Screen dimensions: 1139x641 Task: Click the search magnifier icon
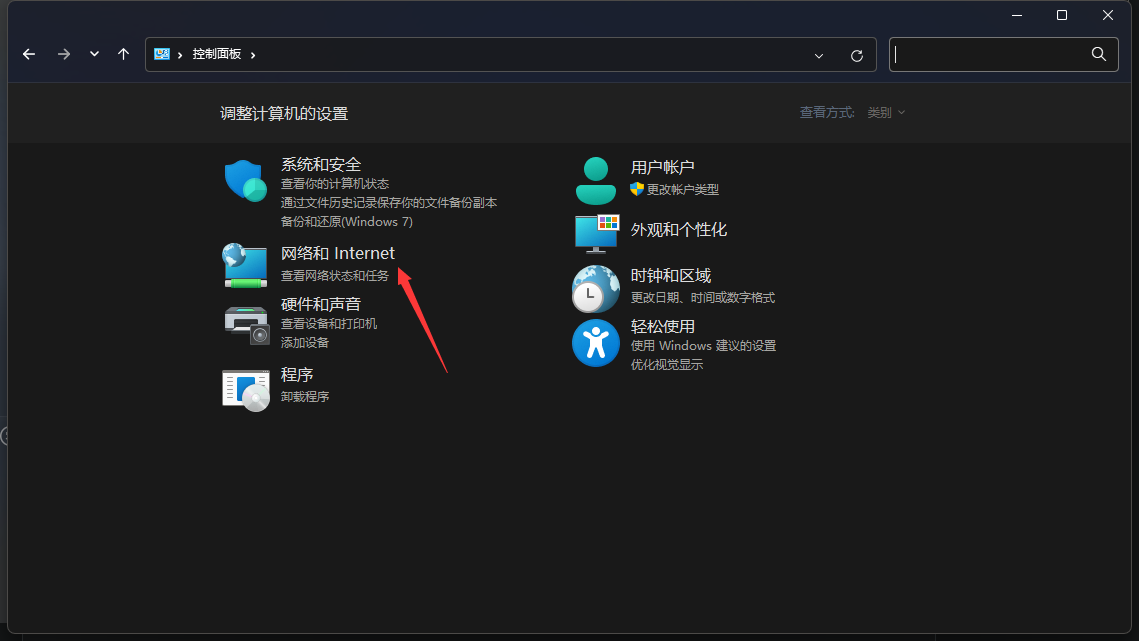1098,54
